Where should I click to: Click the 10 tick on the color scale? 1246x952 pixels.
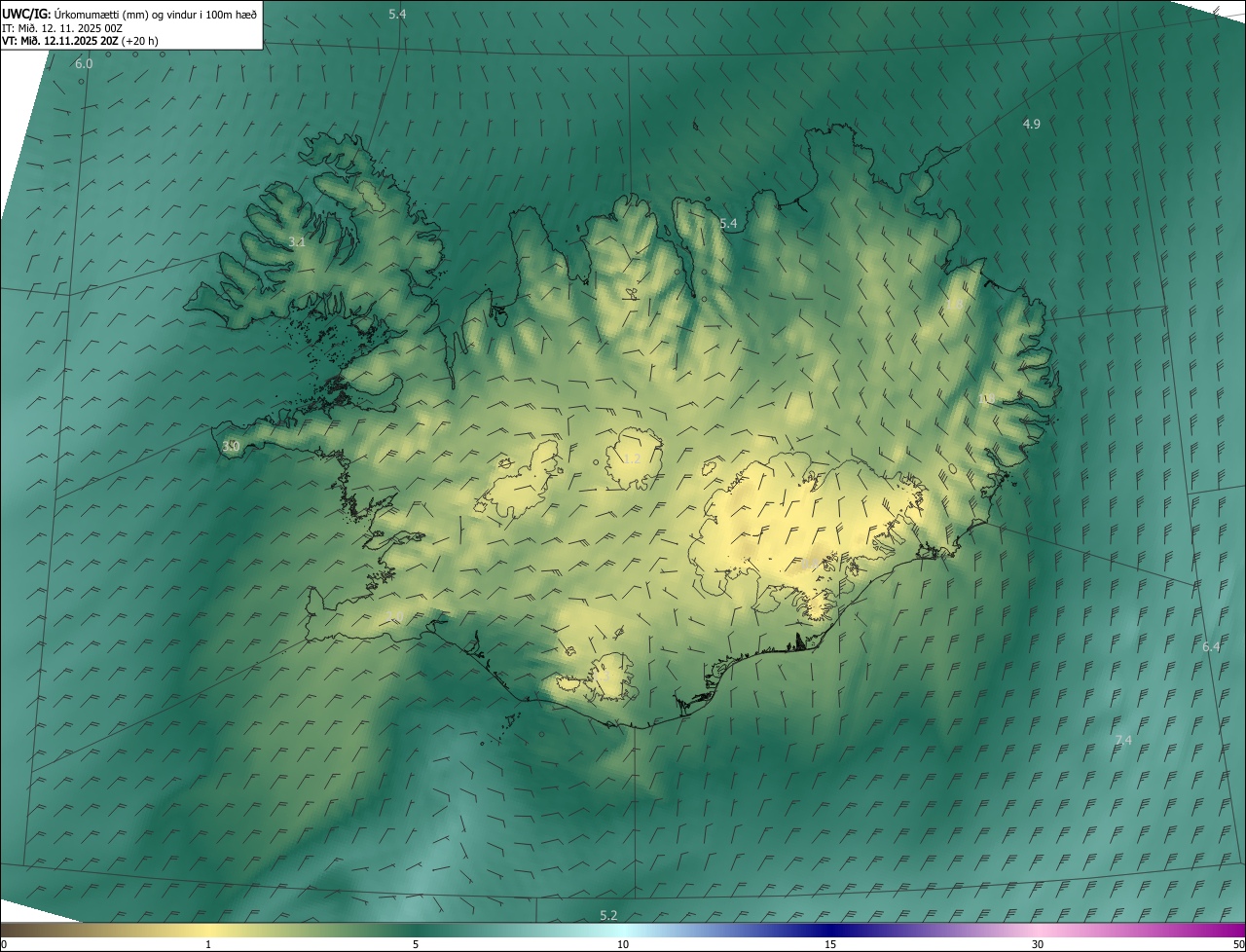[623, 944]
